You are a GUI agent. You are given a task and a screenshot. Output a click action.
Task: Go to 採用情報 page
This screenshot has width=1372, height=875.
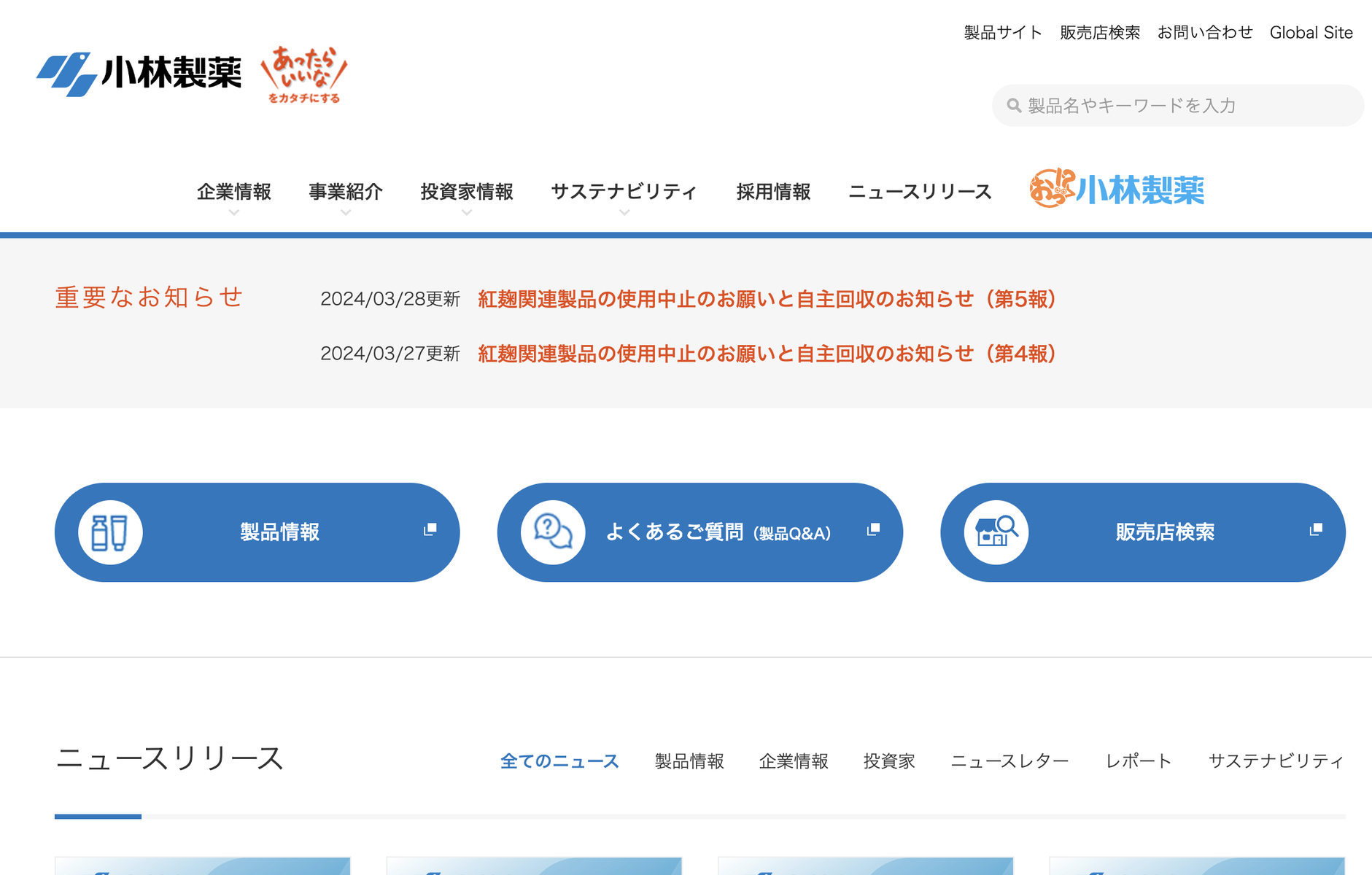coord(773,192)
